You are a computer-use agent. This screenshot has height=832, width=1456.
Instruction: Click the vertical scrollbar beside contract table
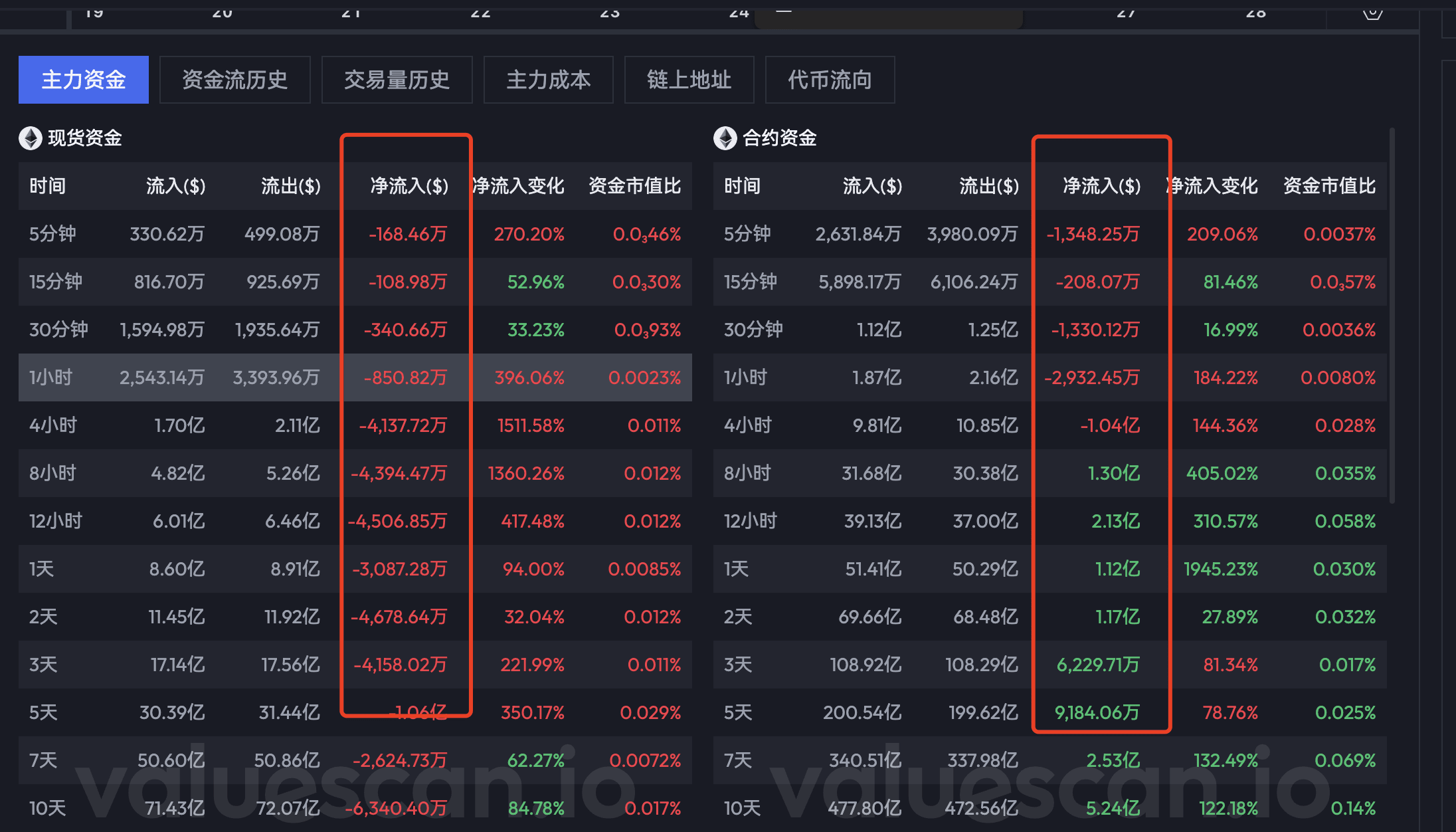coord(1392,316)
